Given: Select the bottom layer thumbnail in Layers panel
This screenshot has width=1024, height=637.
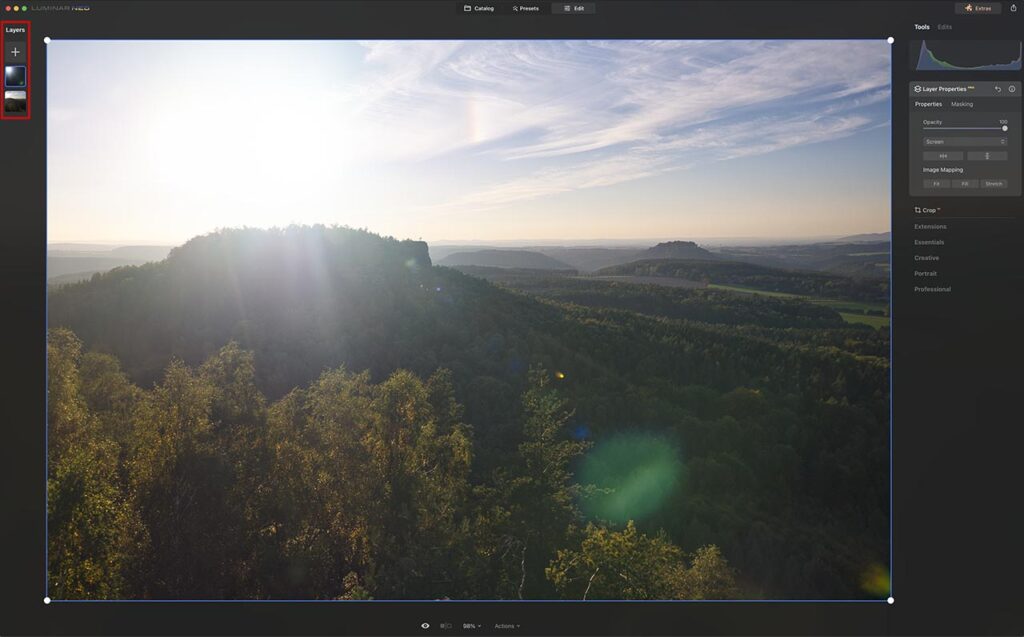Looking at the screenshot, I should [17, 101].
